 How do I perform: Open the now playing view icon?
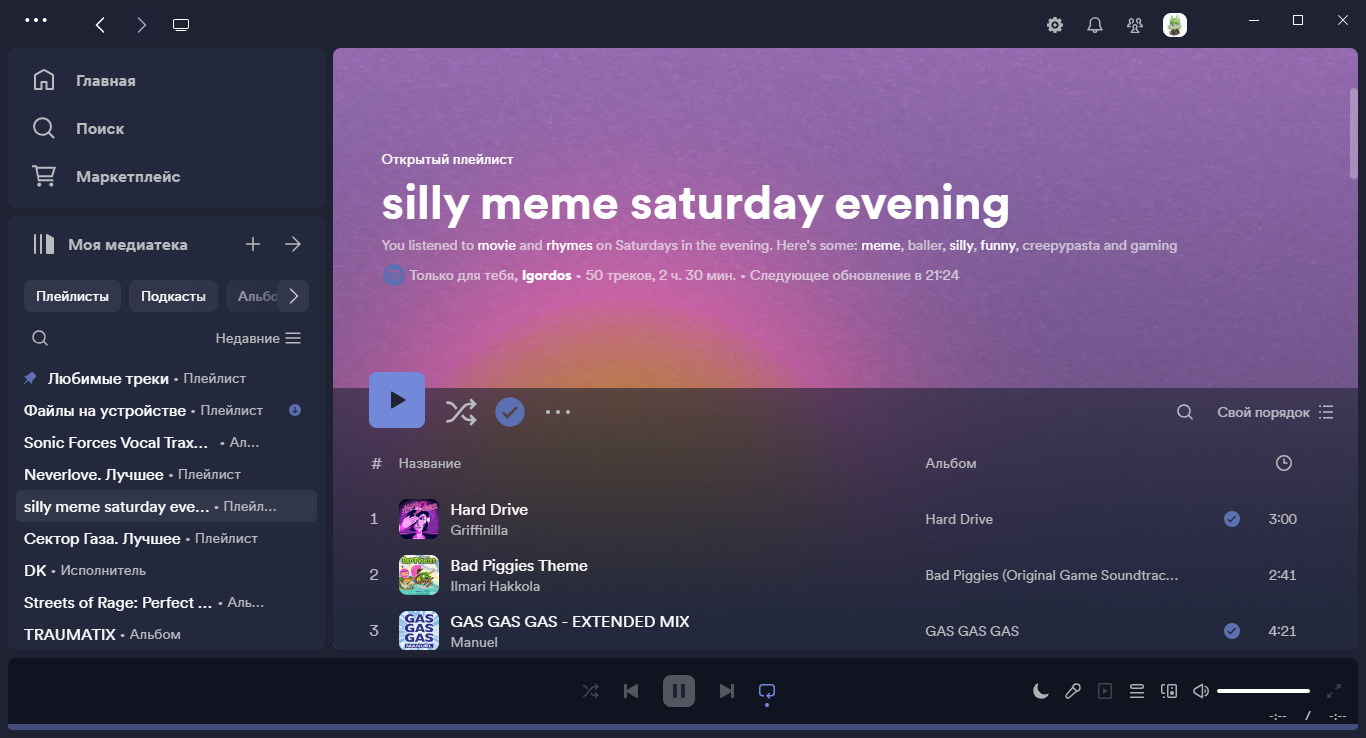pos(1104,691)
